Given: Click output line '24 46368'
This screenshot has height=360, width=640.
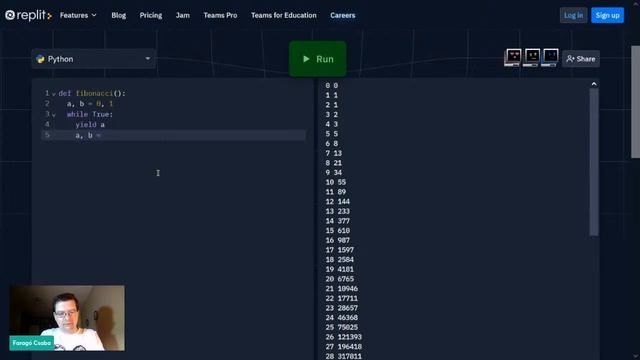Looking at the screenshot, I should point(342,318).
